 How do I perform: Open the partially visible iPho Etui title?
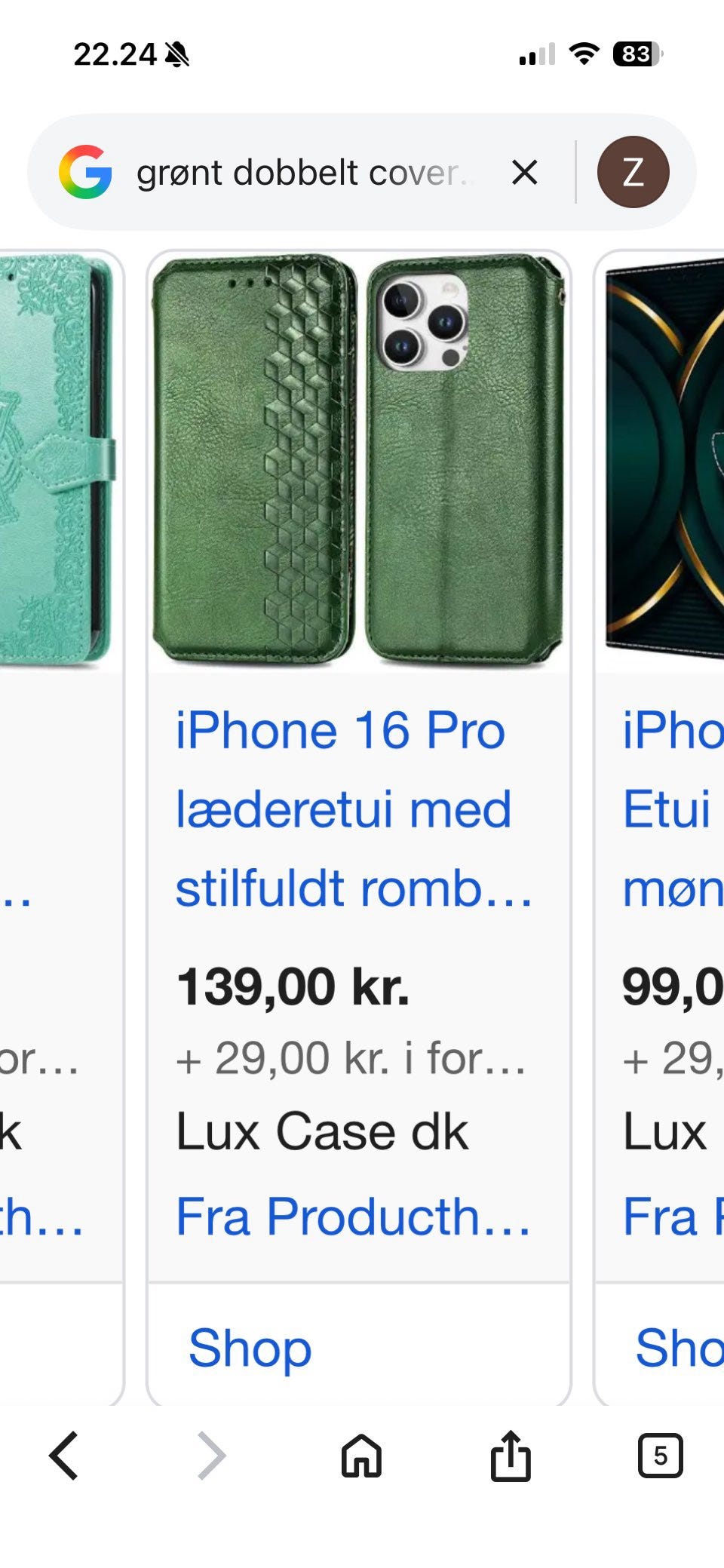click(x=673, y=809)
